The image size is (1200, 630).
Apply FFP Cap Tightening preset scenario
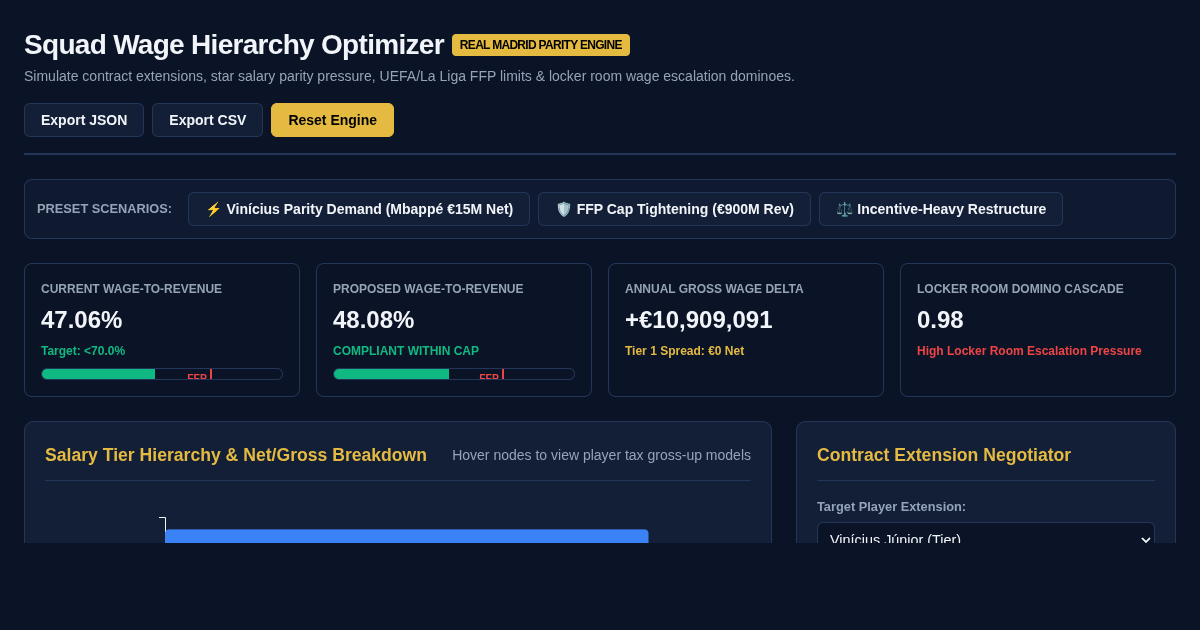674,209
